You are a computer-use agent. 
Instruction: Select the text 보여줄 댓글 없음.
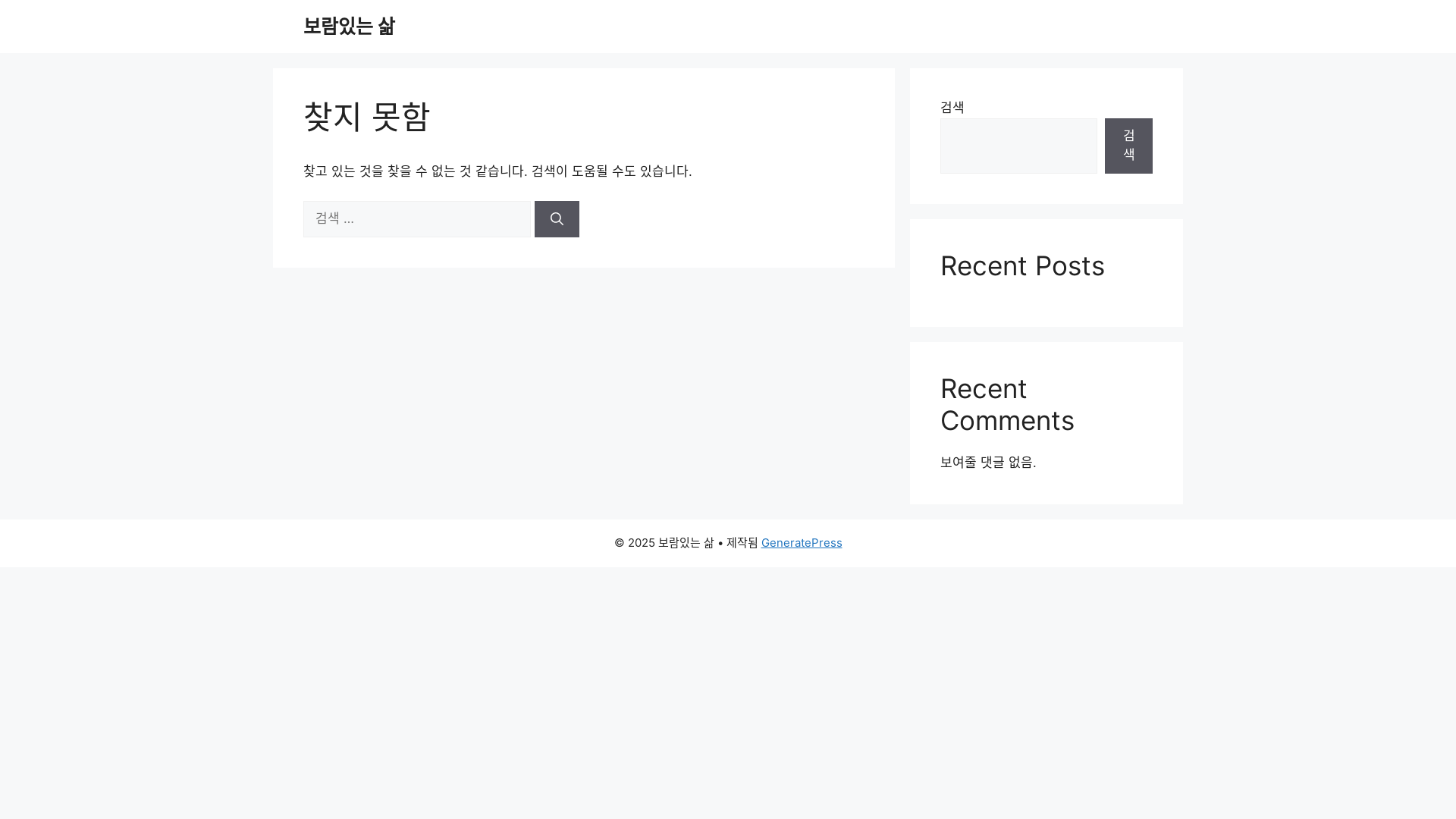tap(988, 462)
